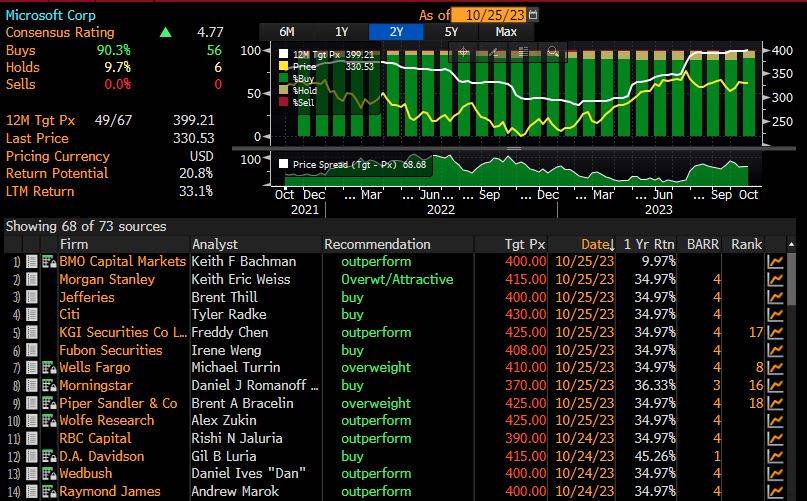Show the performance chart icon for Wolfe Research row
The height and width of the screenshot is (501, 807).
775,421
